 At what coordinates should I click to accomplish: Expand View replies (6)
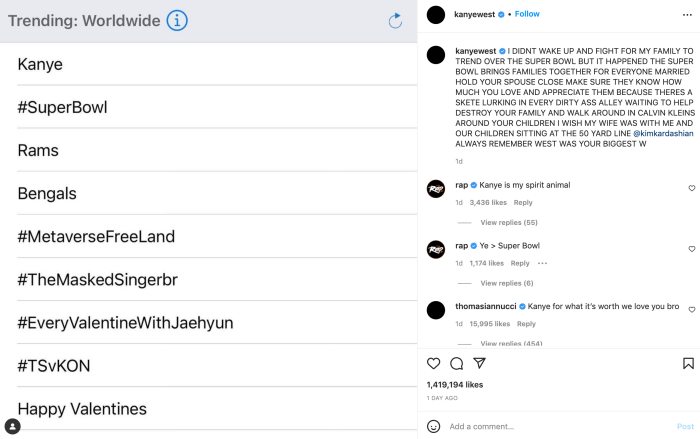(506, 283)
